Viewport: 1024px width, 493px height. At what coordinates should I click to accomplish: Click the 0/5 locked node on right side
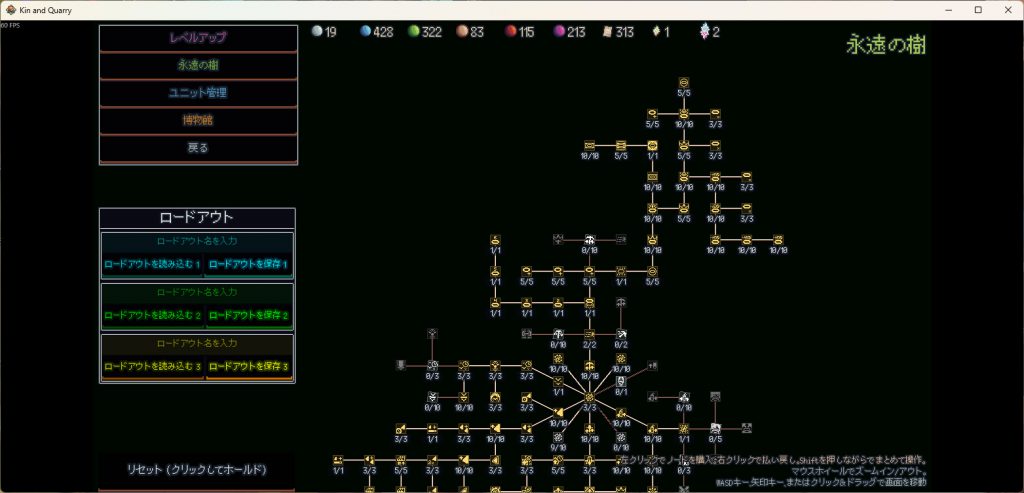715,428
